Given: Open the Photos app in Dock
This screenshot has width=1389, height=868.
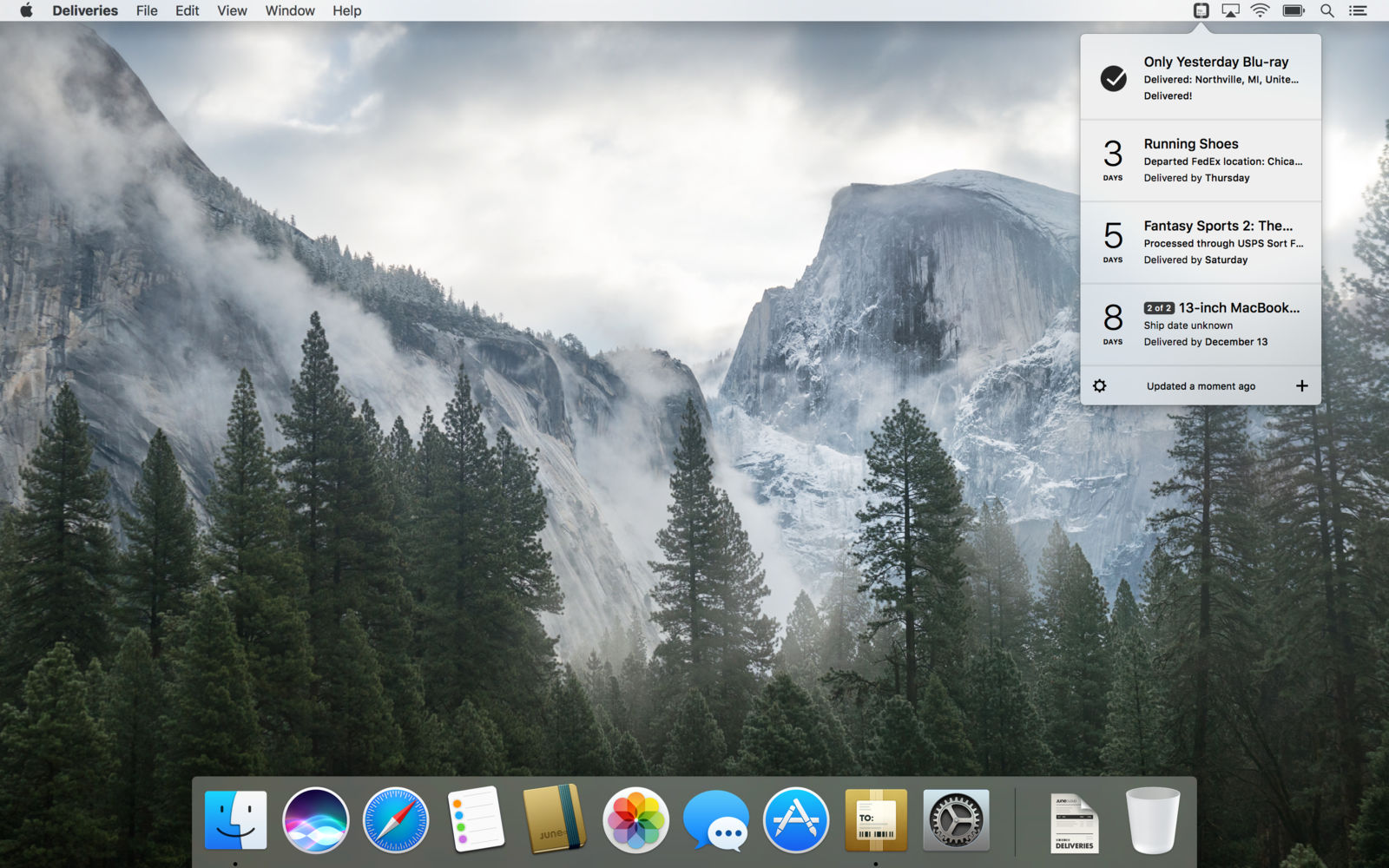Looking at the screenshot, I should click(635, 819).
